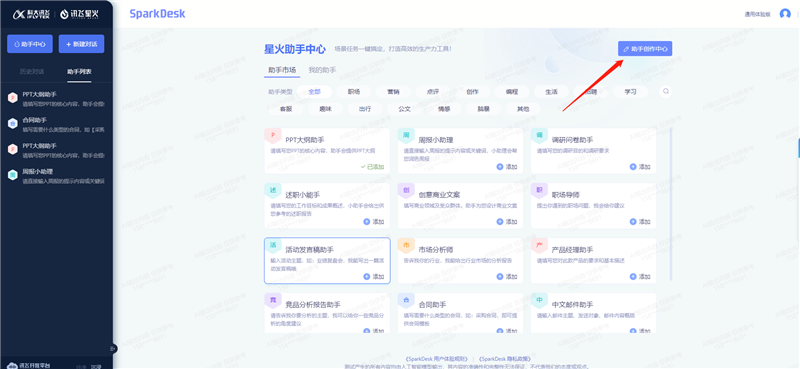The image size is (800, 369).
Task: Click the pink P badge on PPT大纲助手 card
Action: pos(272,135)
